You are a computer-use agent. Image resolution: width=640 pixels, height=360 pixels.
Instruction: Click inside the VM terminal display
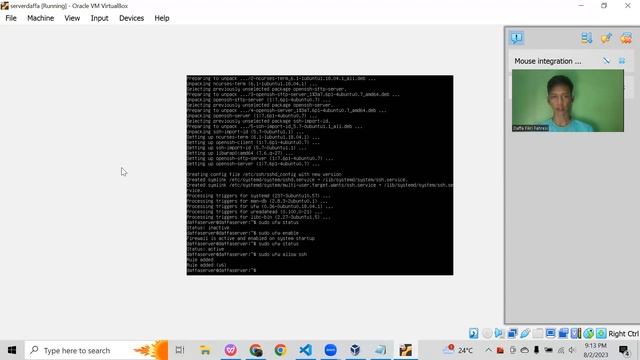[320, 175]
